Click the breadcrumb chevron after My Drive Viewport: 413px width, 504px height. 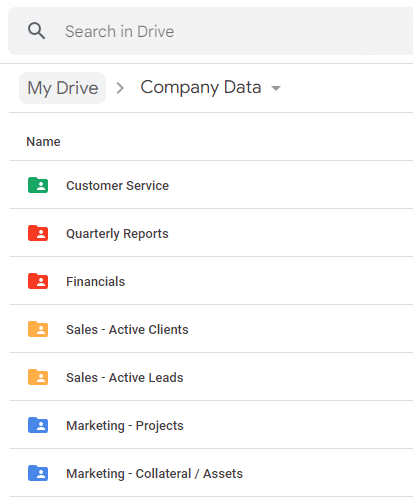[120, 88]
